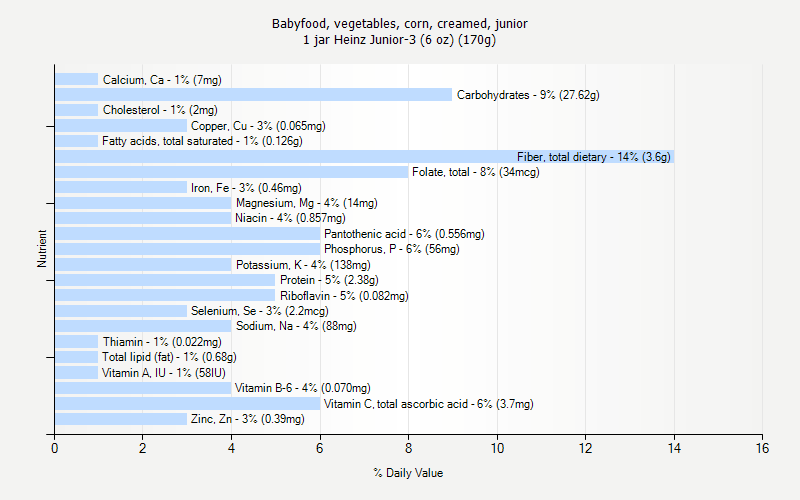Click the Protein bar in the chart
Viewport: 800px width, 500px height.
[x=165, y=280]
